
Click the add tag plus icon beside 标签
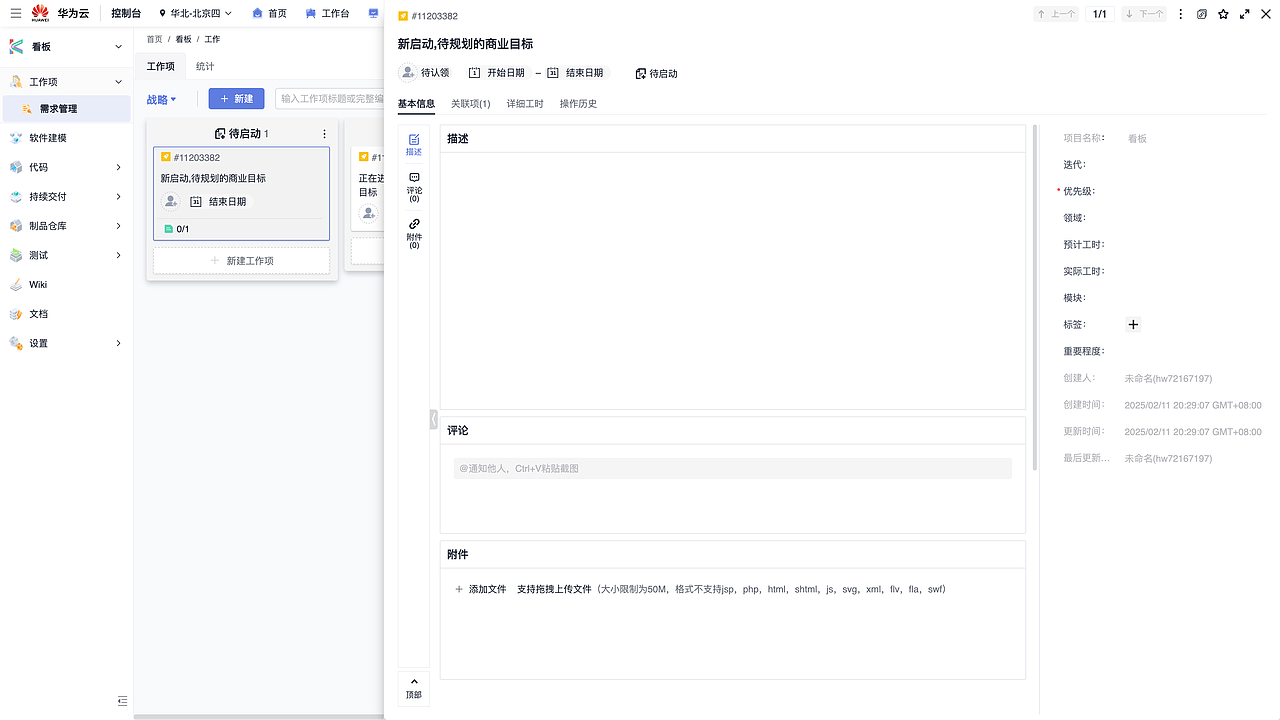pos(1133,324)
